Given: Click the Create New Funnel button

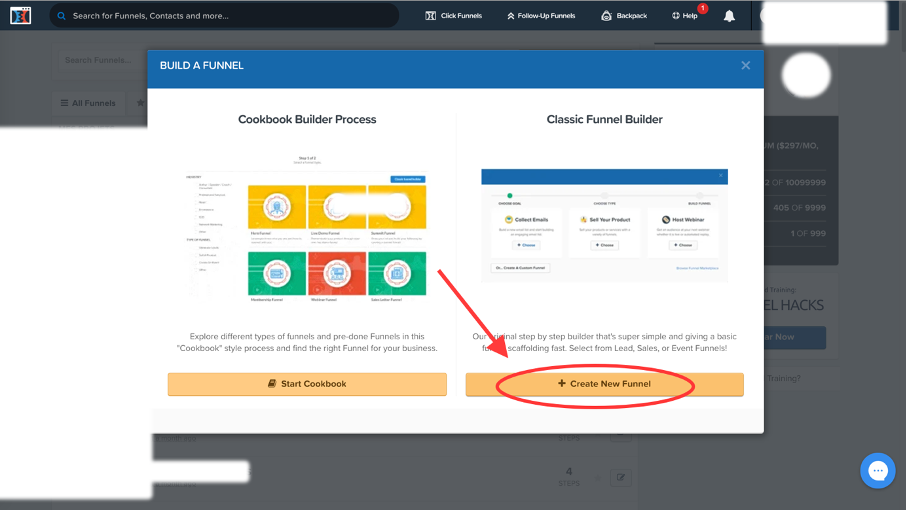Looking at the screenshot, I should 604,384.
